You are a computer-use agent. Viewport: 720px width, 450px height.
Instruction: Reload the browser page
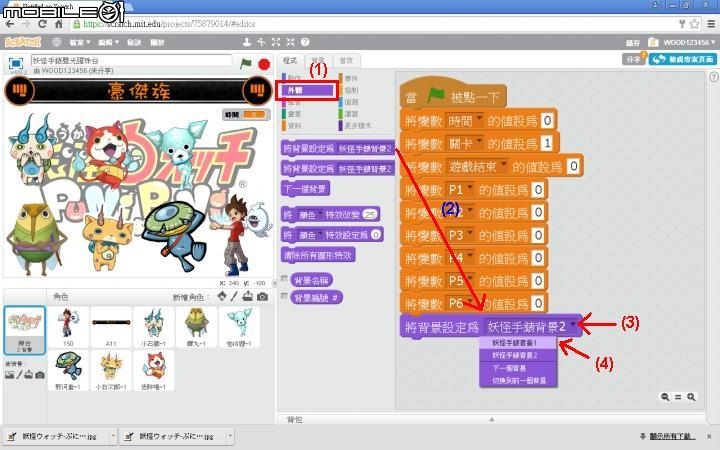pyautogui.click(x=42, y=24)
